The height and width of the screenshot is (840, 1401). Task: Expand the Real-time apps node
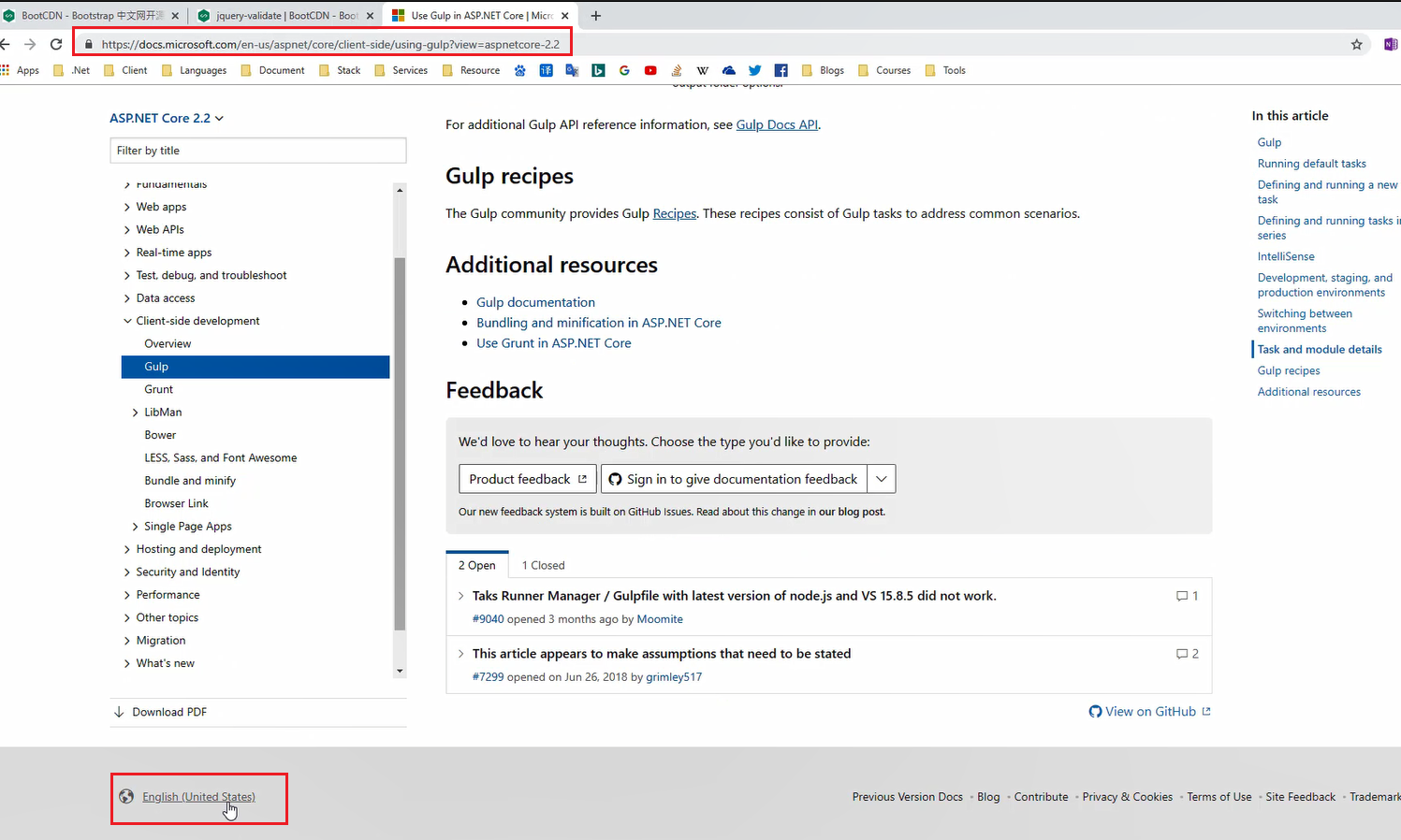127,253
